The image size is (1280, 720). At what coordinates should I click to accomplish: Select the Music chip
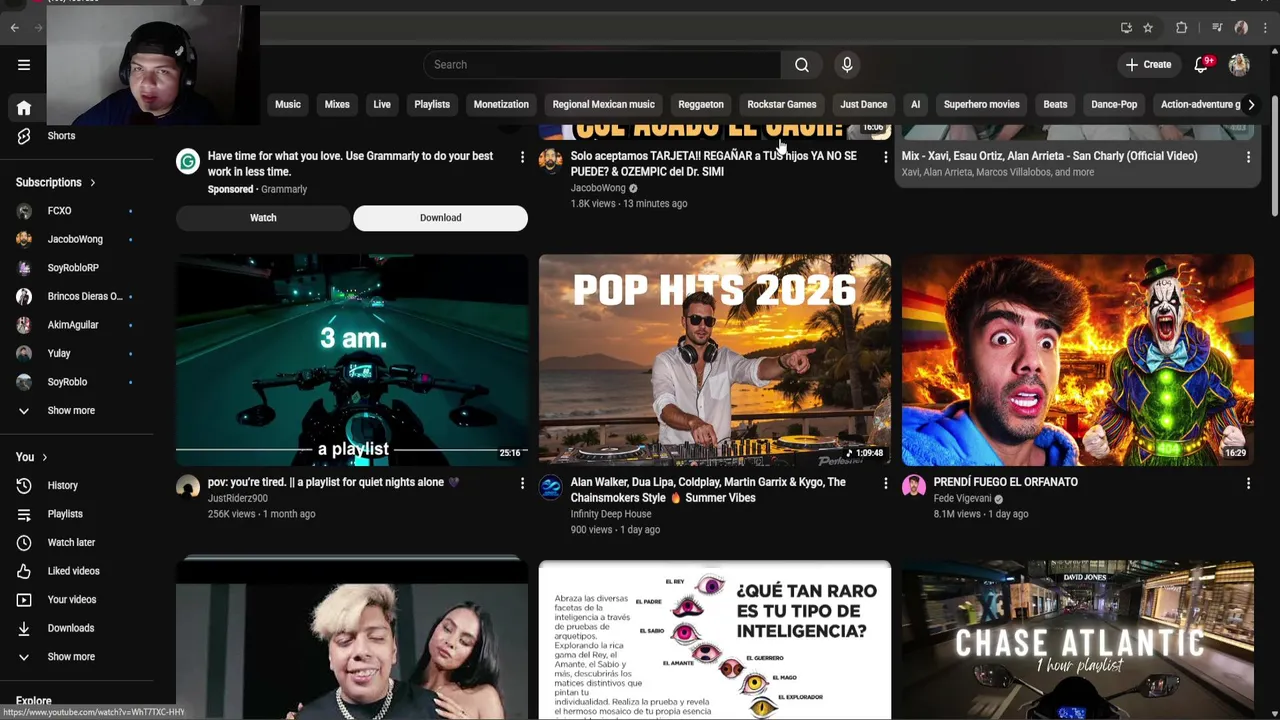point(288,105)
